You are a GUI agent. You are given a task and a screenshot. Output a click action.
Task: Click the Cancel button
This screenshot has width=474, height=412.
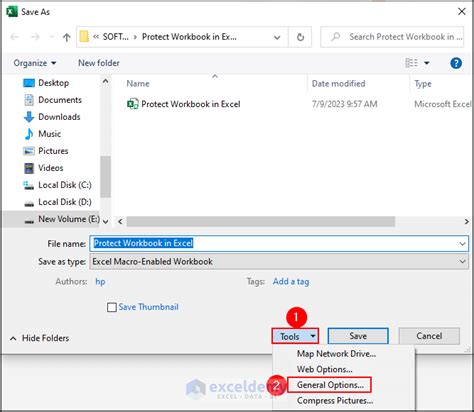click(429, 336)
